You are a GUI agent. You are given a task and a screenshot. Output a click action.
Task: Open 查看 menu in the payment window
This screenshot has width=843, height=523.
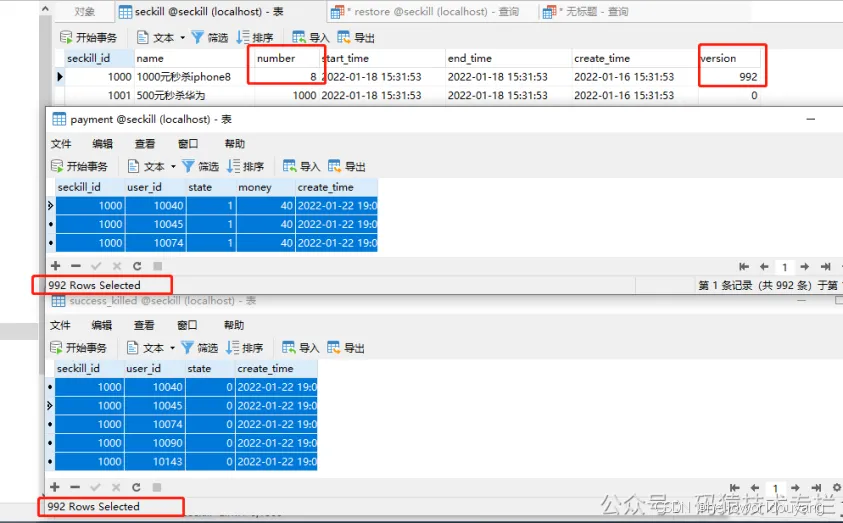[x=145, y=144]
